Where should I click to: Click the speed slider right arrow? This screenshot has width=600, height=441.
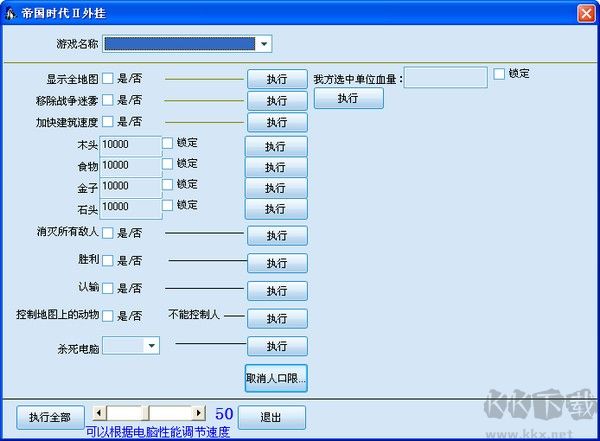coord(198,413)
